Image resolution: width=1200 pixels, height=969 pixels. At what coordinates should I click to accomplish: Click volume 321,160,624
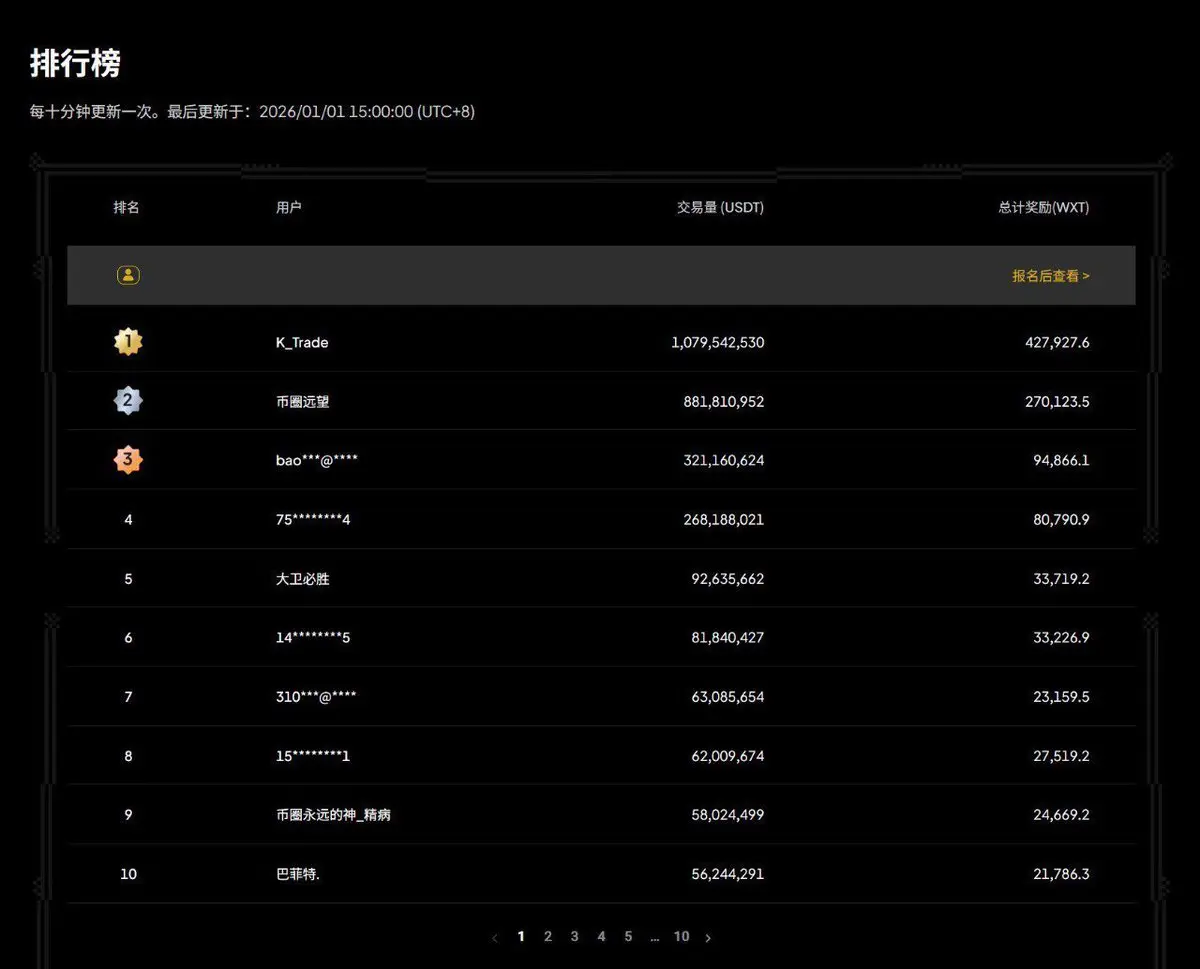[x=724, y=460]
